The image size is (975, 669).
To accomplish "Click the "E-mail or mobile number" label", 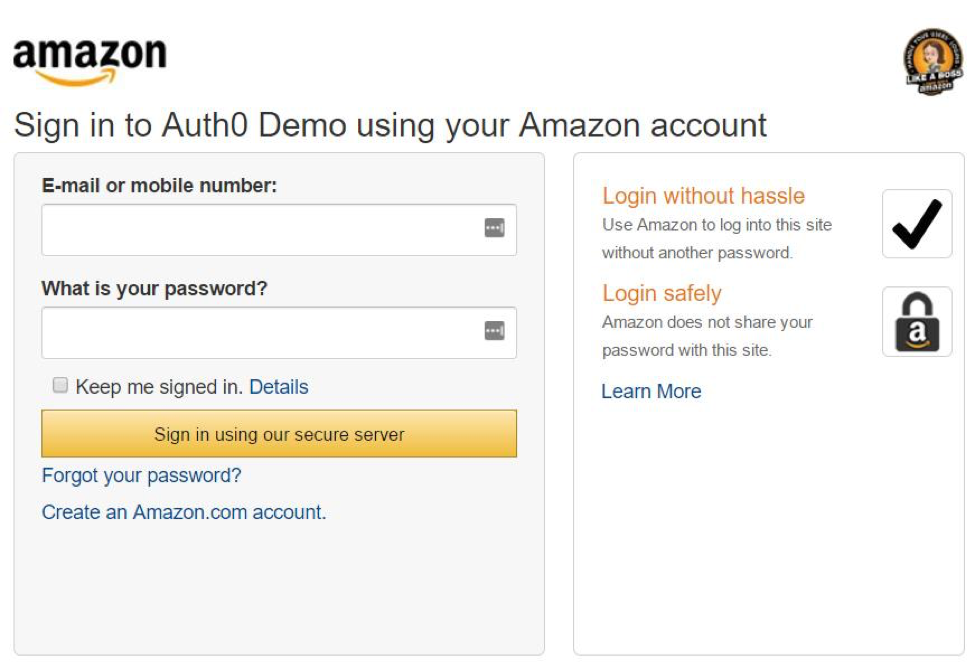I will click(159, 185).
